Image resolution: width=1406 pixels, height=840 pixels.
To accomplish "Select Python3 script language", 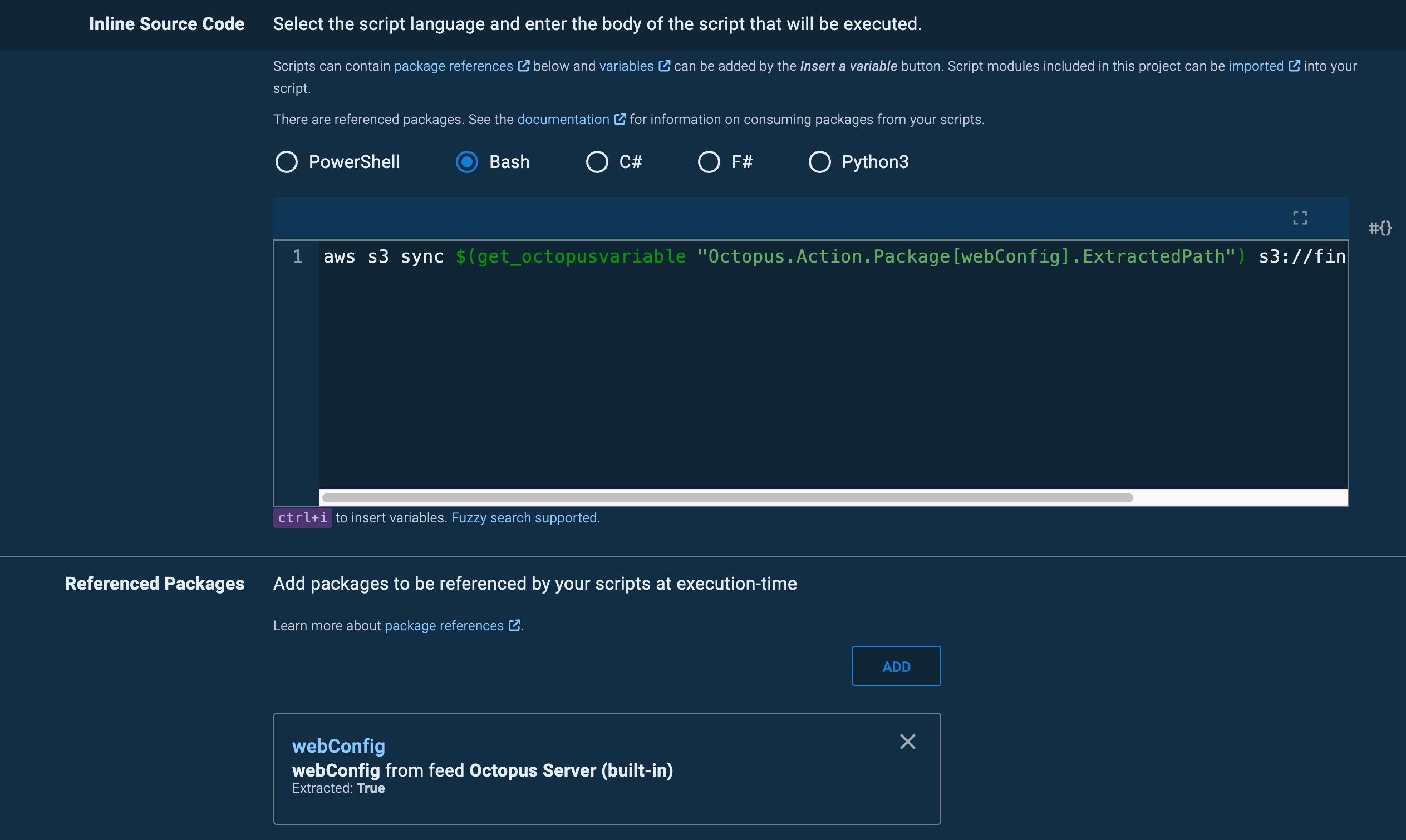I will [x=819, y=162].
